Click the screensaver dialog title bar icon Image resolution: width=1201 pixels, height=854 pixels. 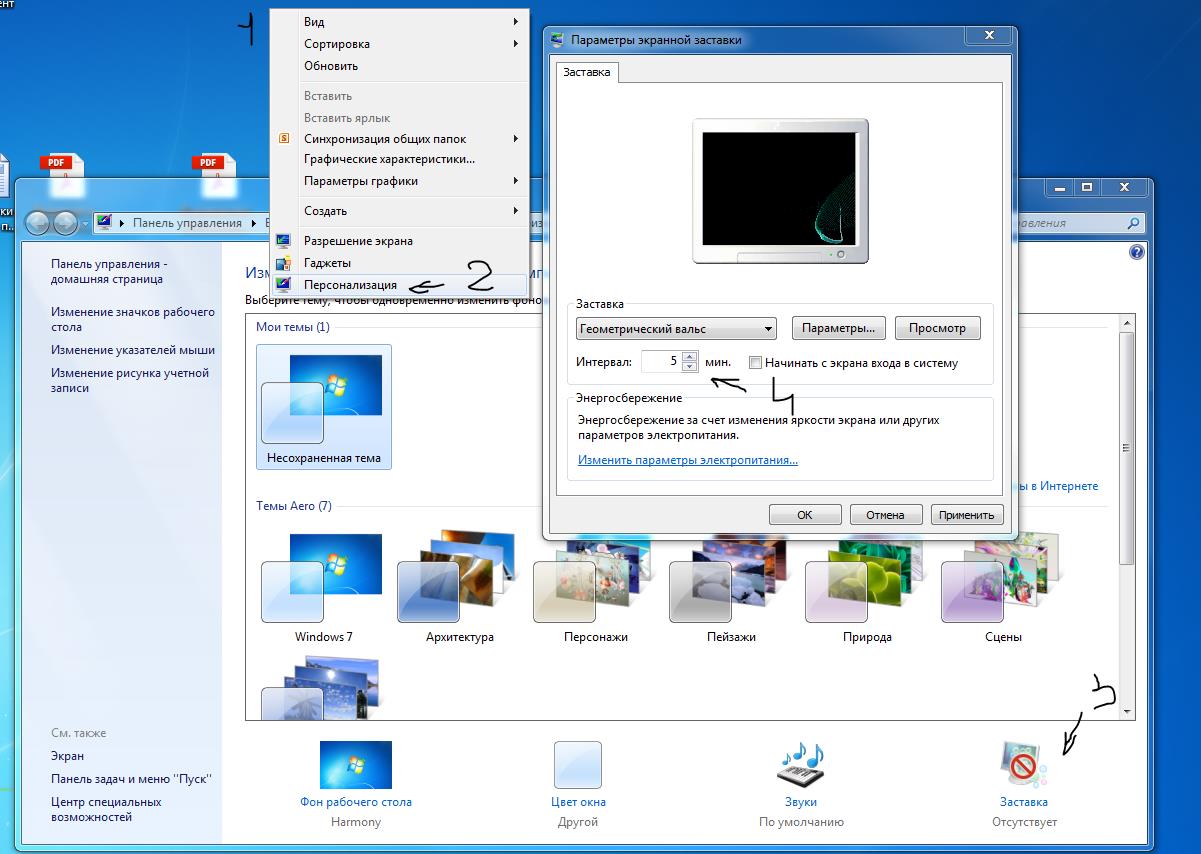click(x=558, y=40)
